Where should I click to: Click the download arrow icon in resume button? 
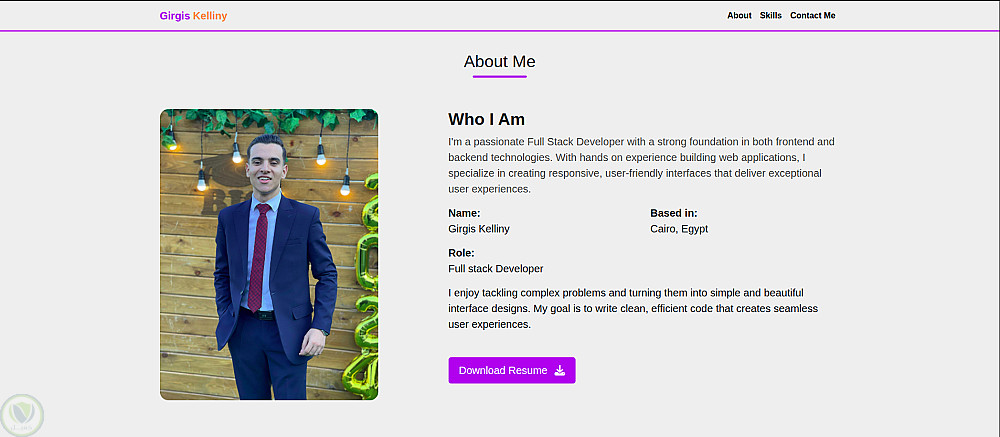point(560,371)
